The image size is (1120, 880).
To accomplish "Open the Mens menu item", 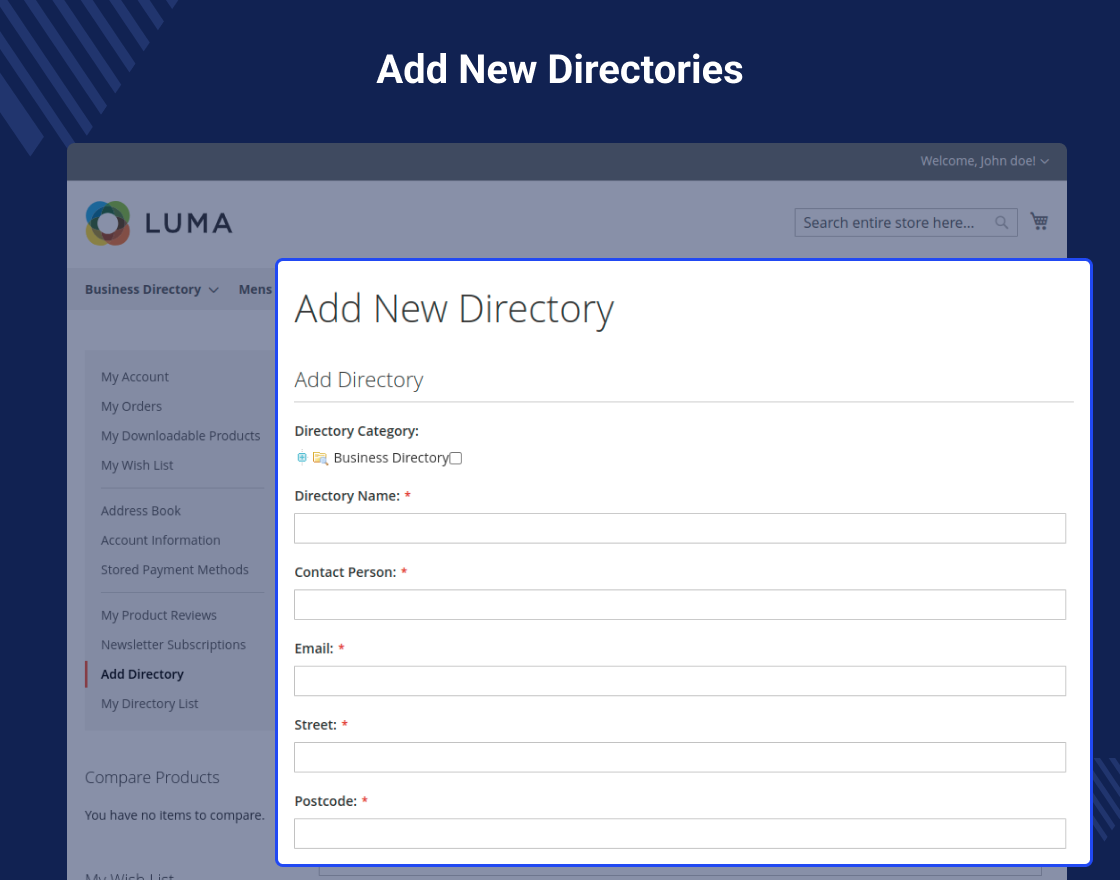I will (255, 289).
